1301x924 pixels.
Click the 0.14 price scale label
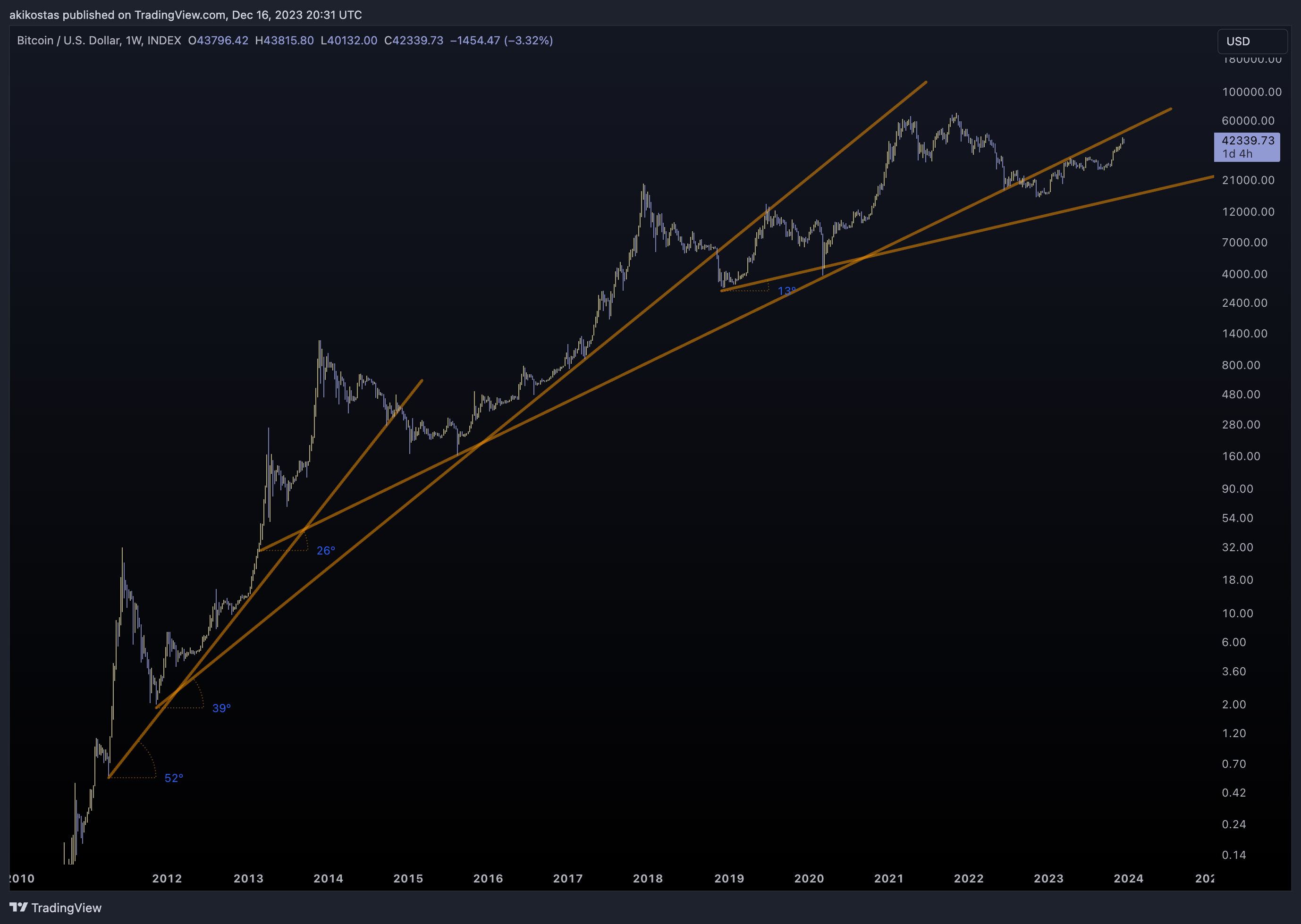tap(1234, 855)
